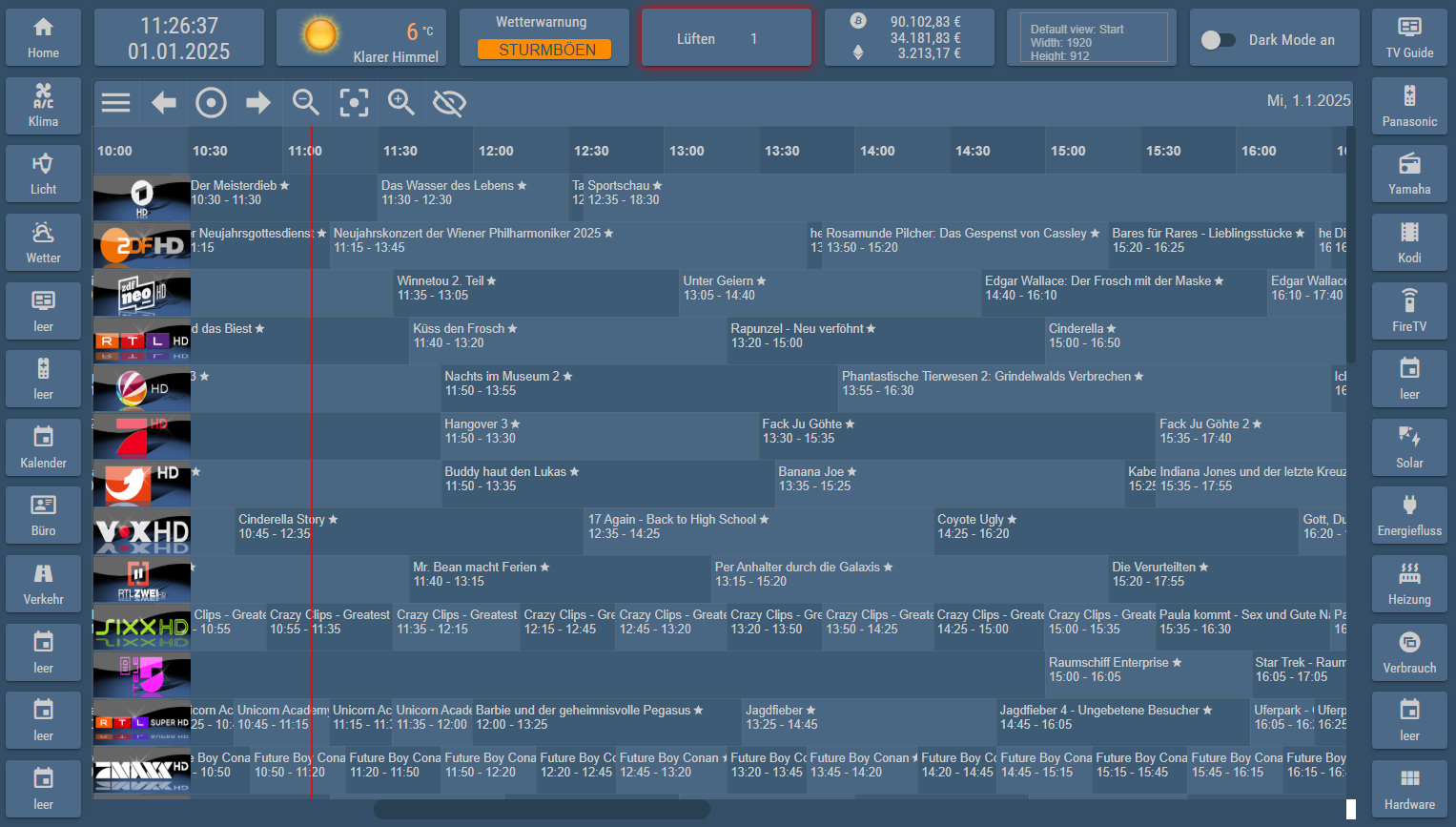Open Neujahrskonzert der Wiener Philharmoniker 2025
Viewport: 1456px width, 827px height.
tap(568, 246)
